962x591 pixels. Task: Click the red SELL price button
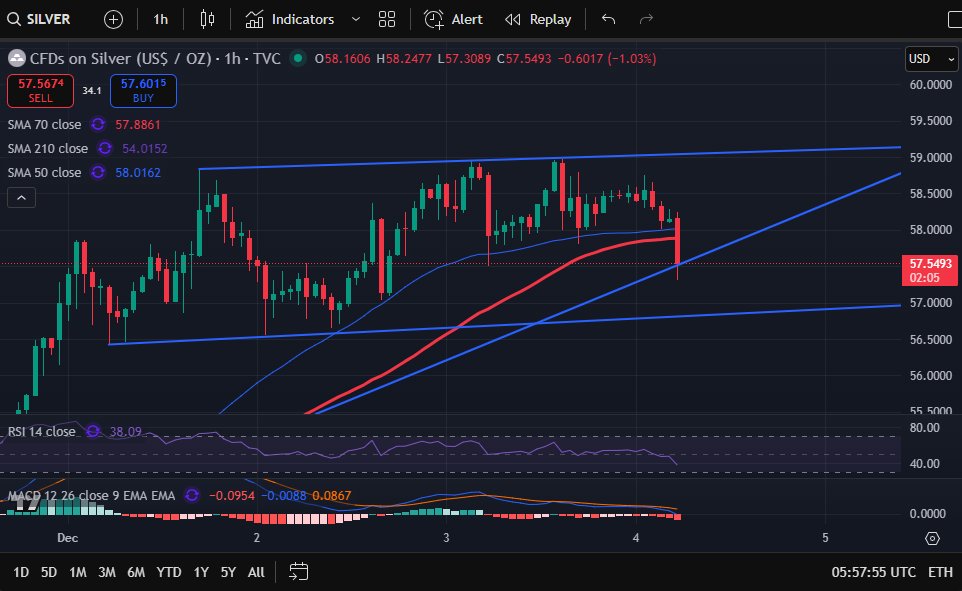click(40, 91)
